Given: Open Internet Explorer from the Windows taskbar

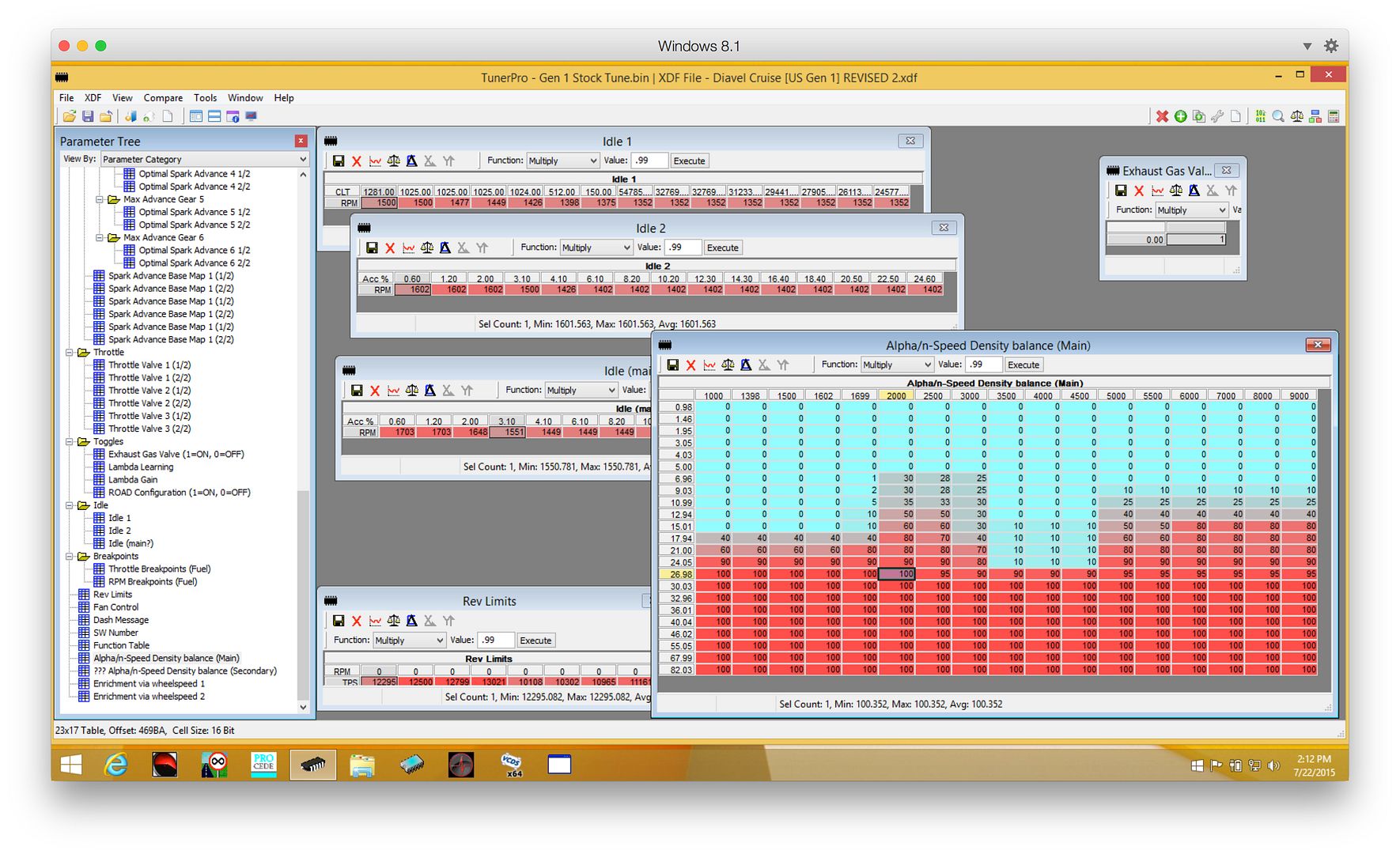Looking at the screenshot, I should [x=116, y=765].
